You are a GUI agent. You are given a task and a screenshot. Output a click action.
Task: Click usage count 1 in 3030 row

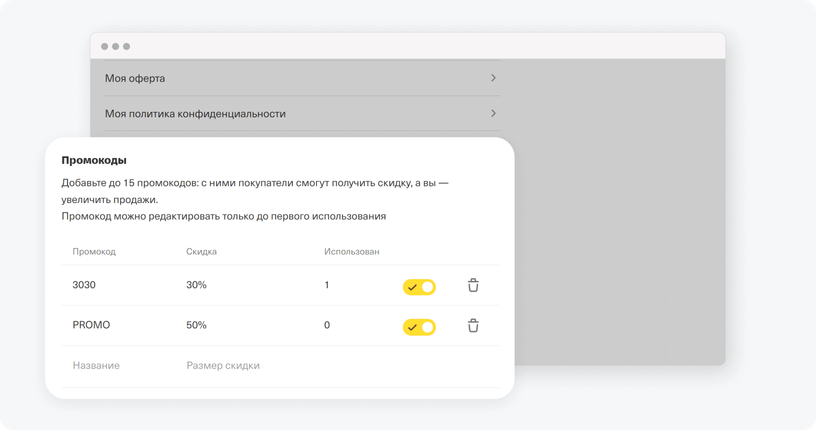click(327, 285)
